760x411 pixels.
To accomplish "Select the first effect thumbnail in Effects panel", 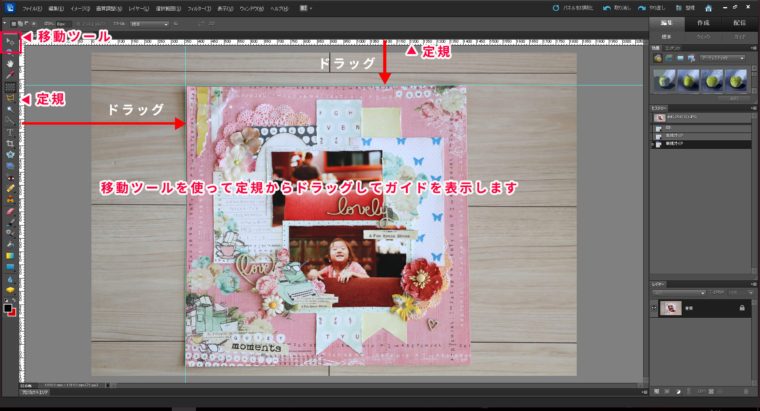I will (664, 81).
